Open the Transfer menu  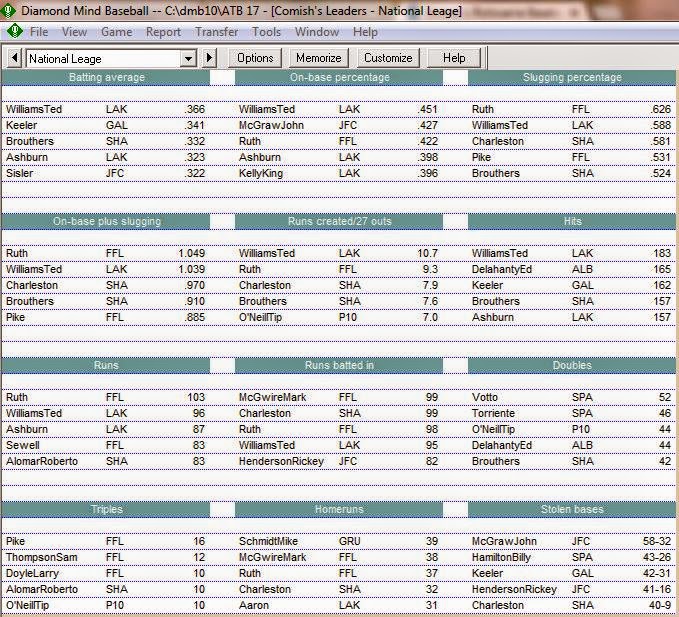[x=217, y=32]
